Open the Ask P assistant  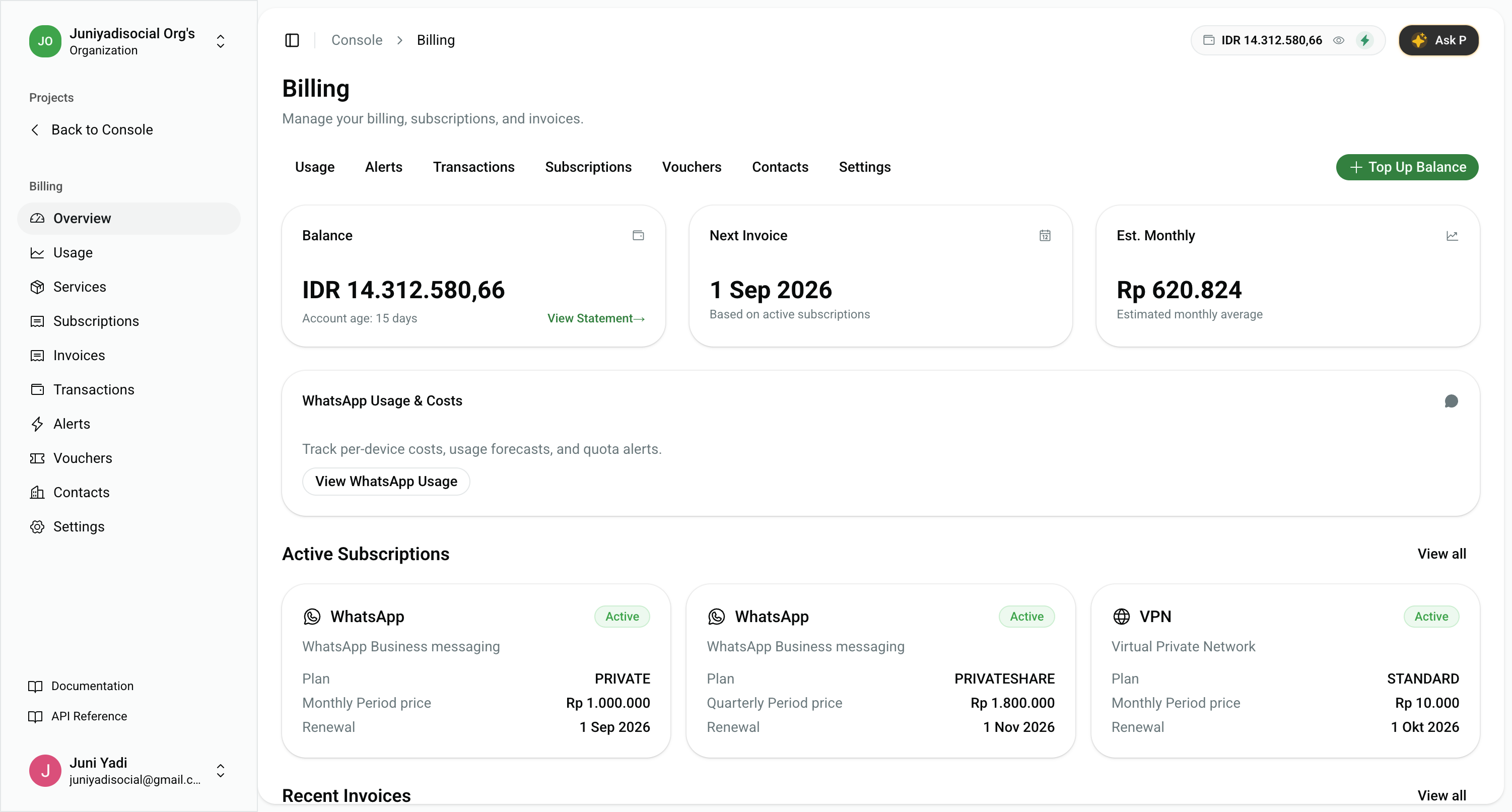[1438, 40]
